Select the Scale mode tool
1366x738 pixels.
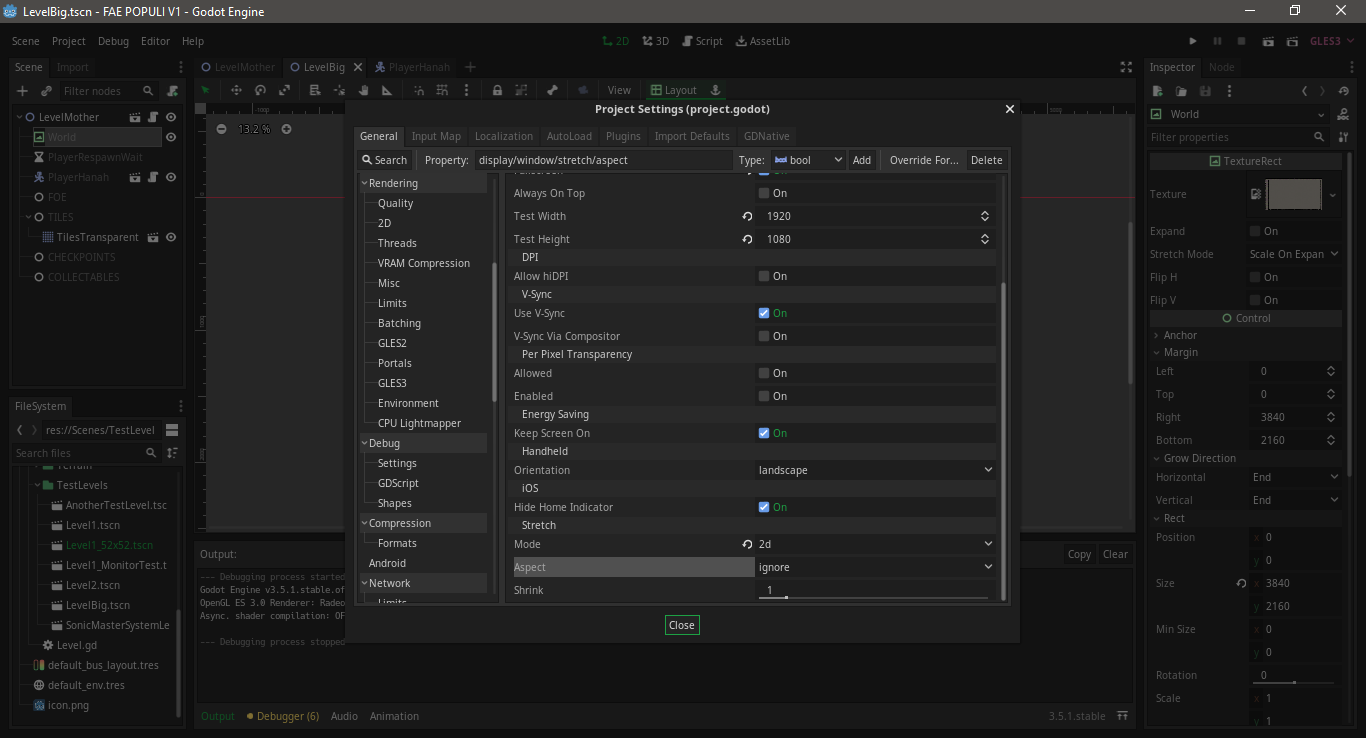pyautogui.click(x=284, y=90)
